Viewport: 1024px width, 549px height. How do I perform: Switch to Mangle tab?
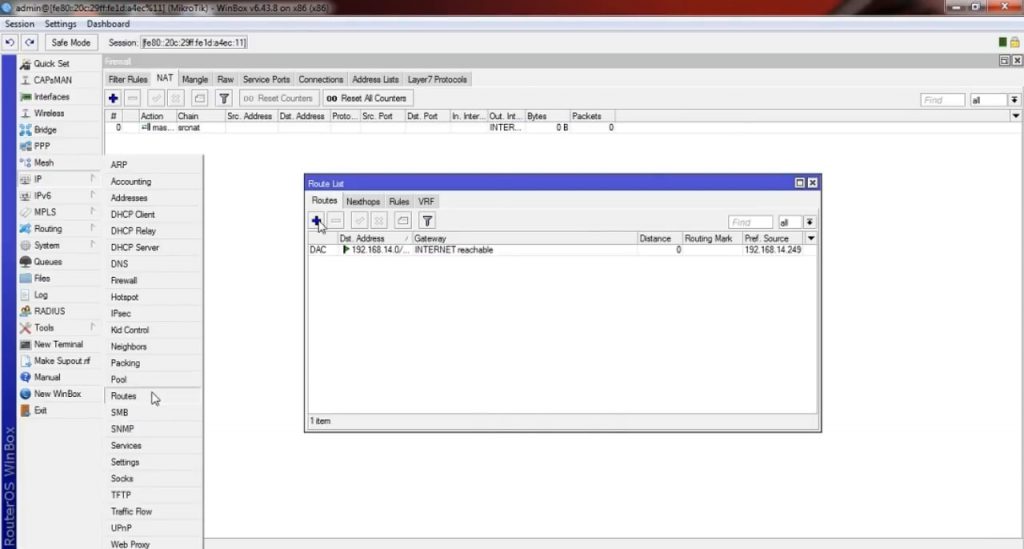195,80
